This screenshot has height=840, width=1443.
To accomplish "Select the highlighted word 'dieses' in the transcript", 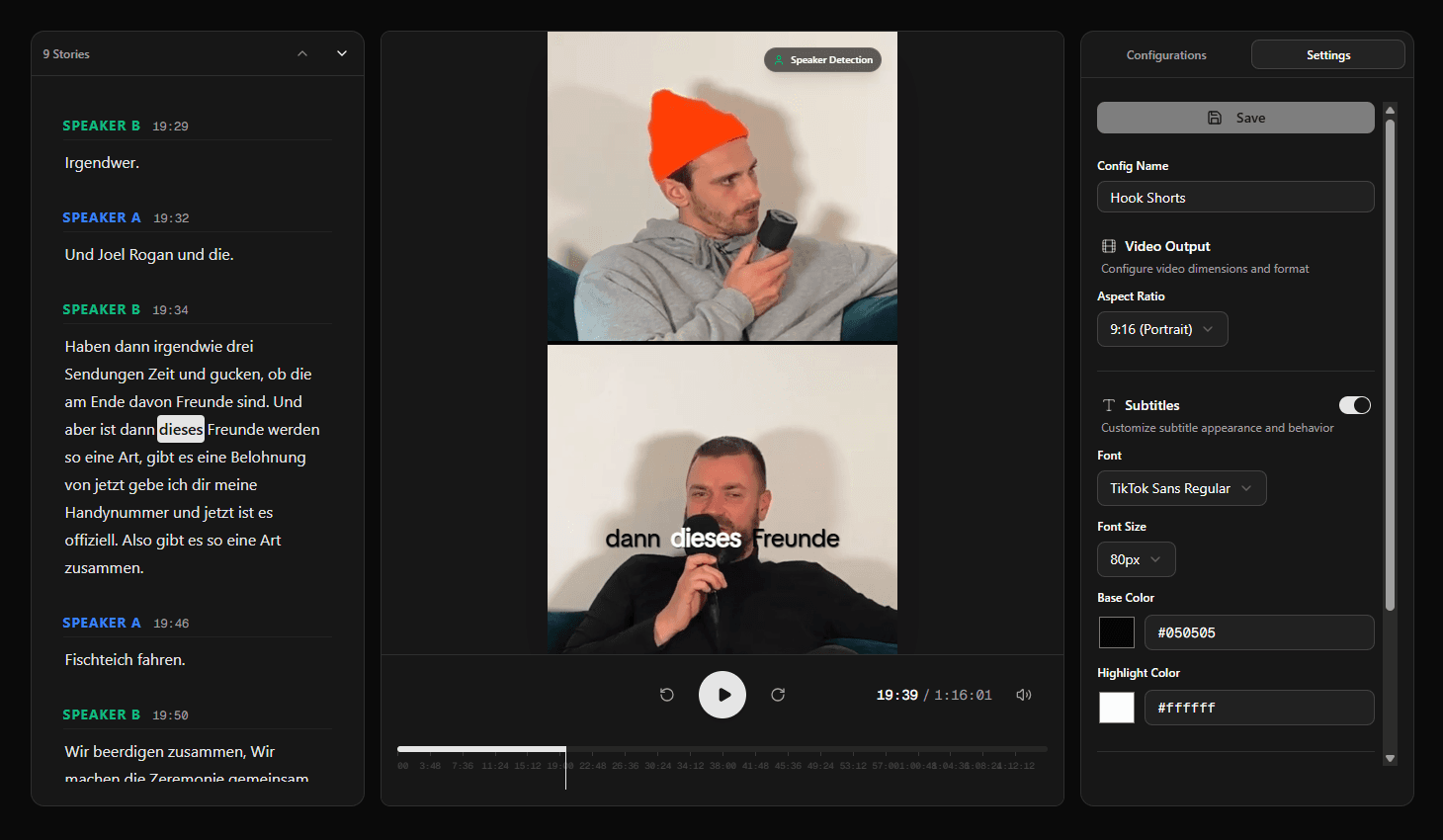I will tap(180, 429).
